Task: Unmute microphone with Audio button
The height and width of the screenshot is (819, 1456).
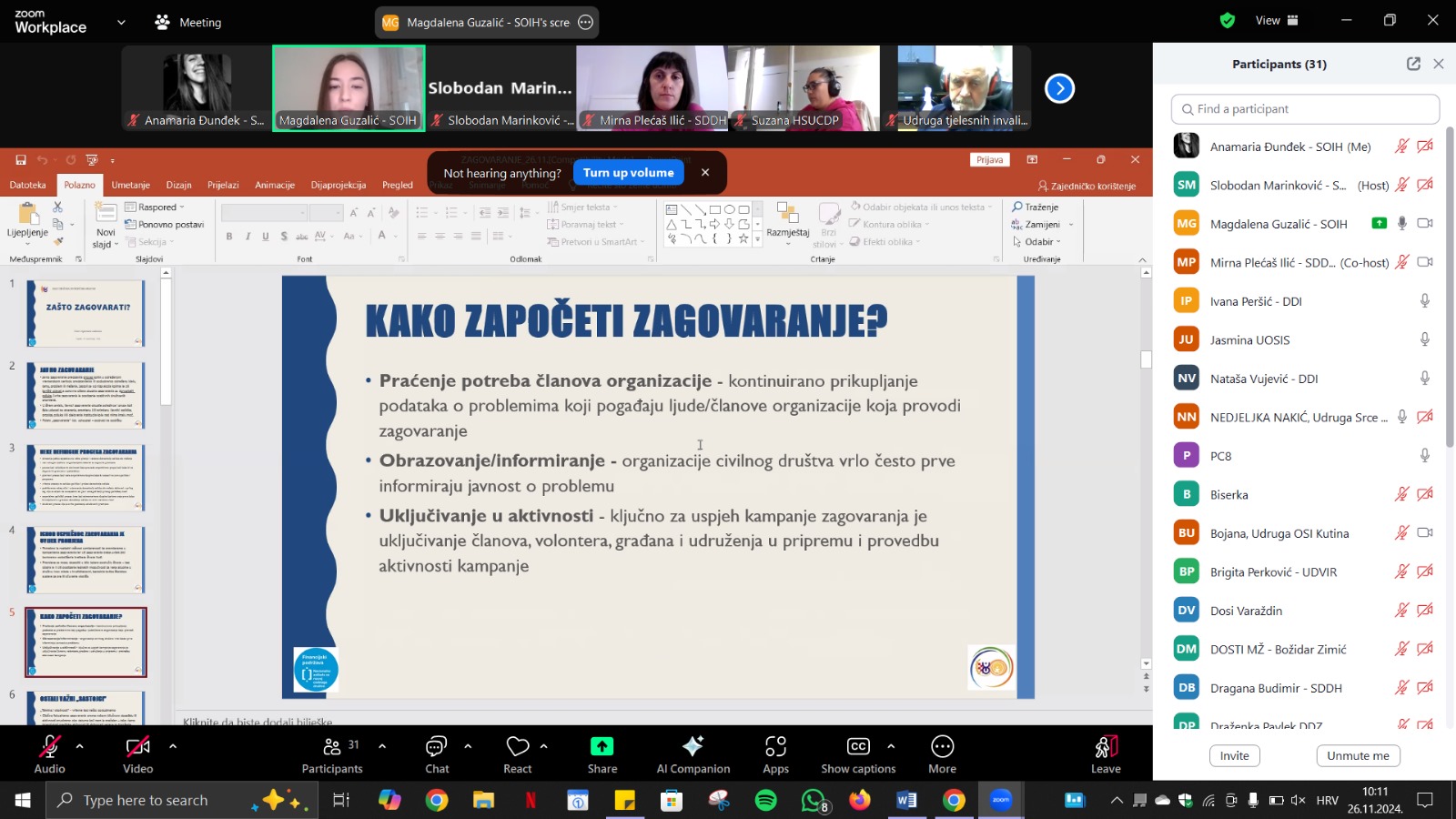Action: pyautogui.click(x=50, y=755)
